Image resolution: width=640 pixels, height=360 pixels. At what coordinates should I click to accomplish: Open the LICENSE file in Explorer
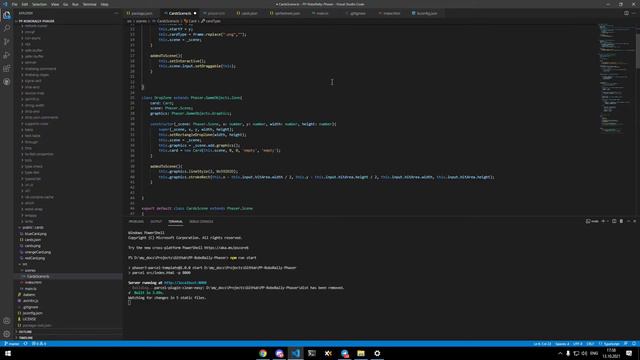click(x=69, y=319)
